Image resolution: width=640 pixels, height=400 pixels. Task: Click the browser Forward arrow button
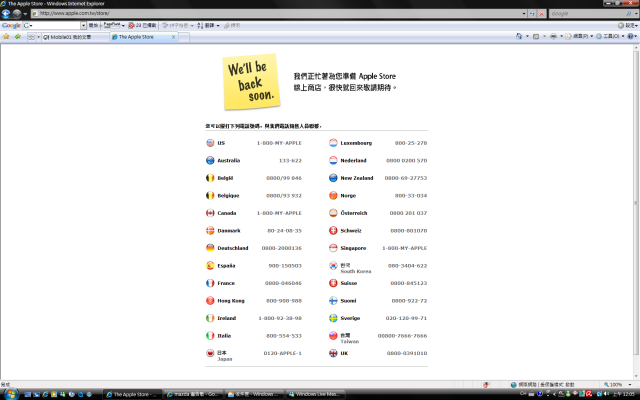tap(16, 13)
